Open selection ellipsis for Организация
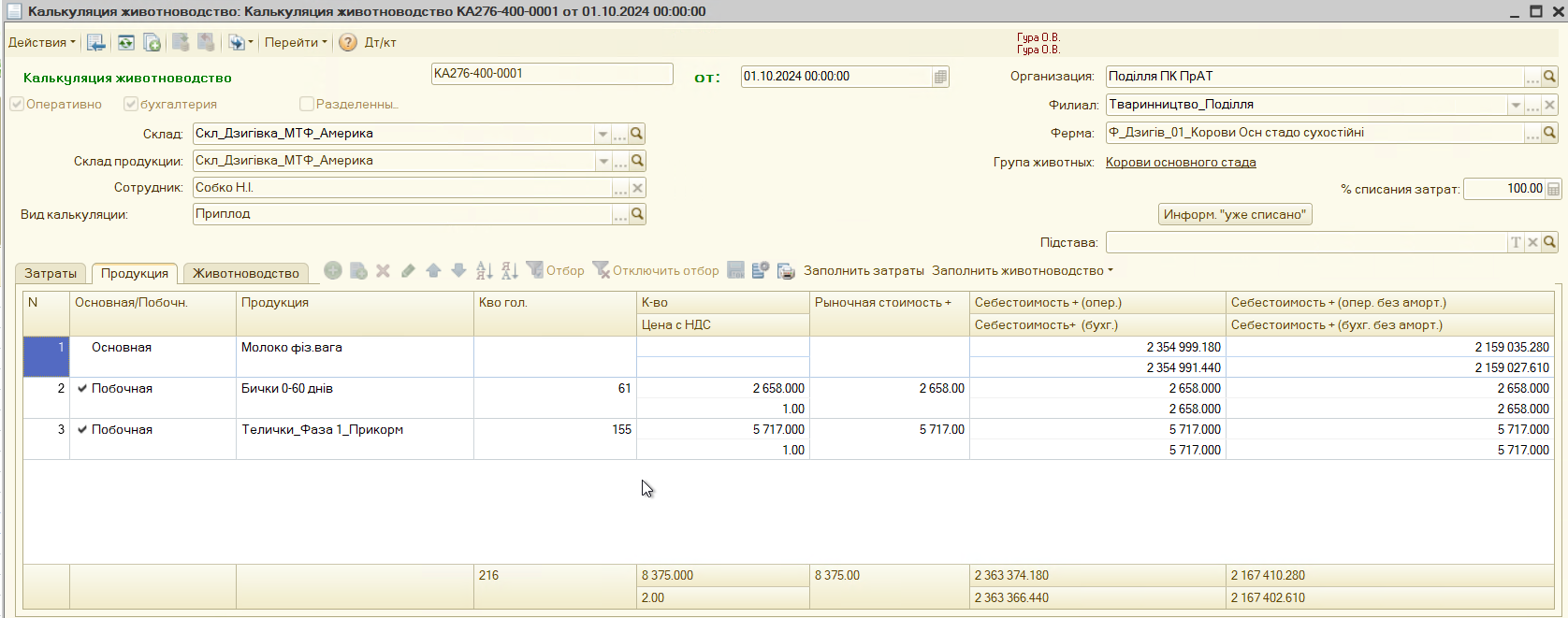Screen dimensions: 1568x618 click(x=1532, y=77)
